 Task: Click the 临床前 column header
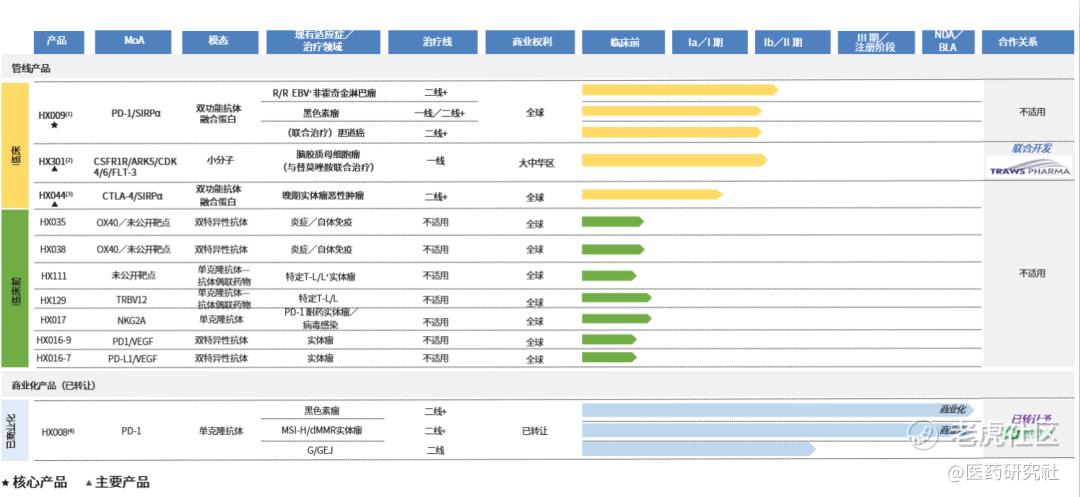[623, 42]
